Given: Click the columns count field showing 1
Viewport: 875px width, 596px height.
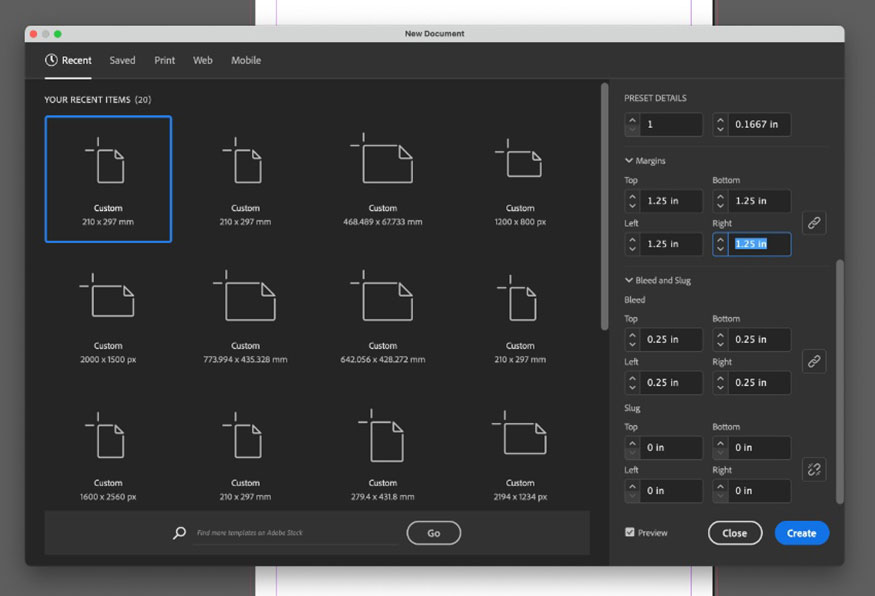Looking at the screenshot, I should pyautogui.click(x=671, y=124).
